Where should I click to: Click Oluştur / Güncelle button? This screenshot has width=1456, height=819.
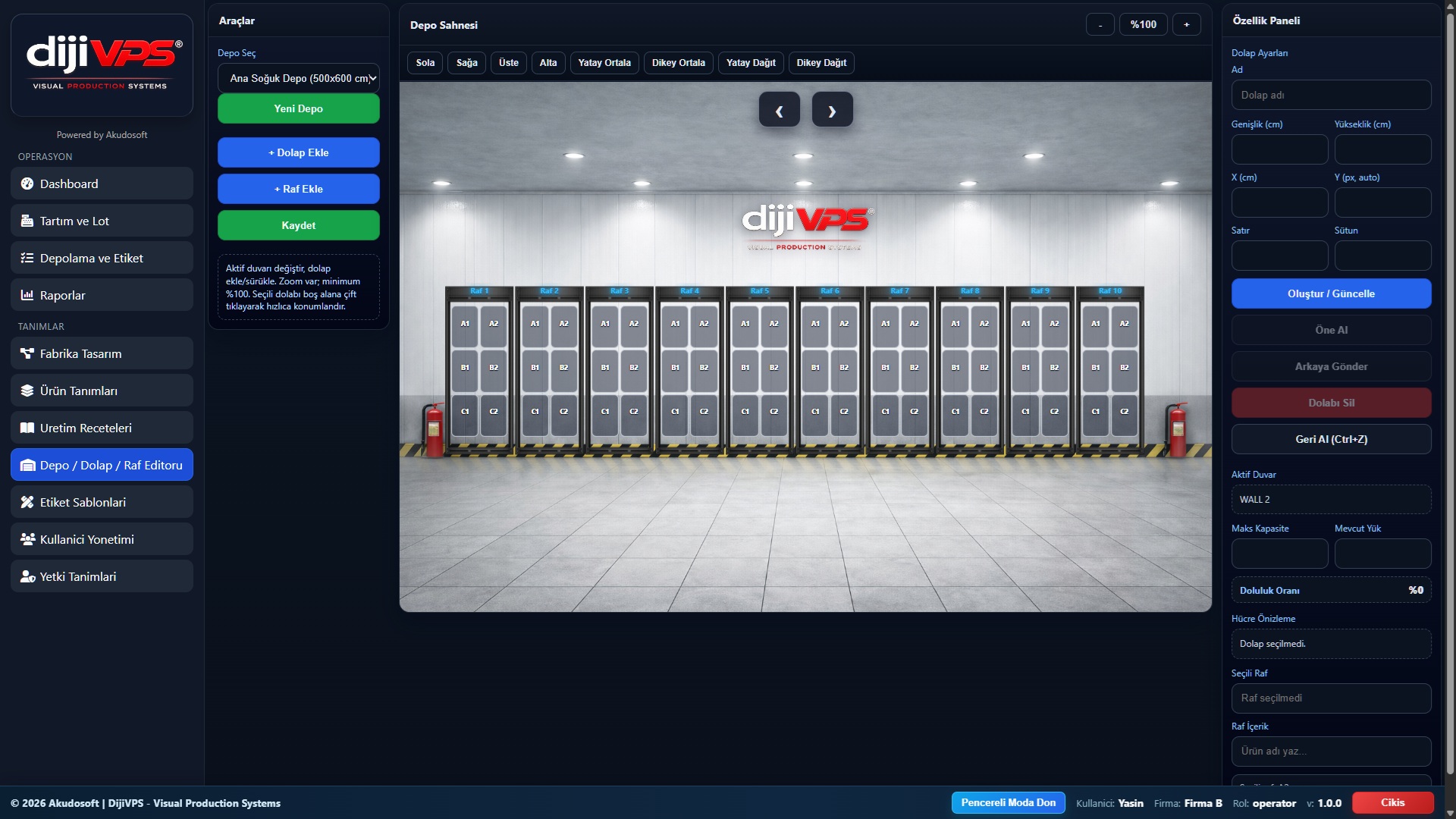point(1332,293)
